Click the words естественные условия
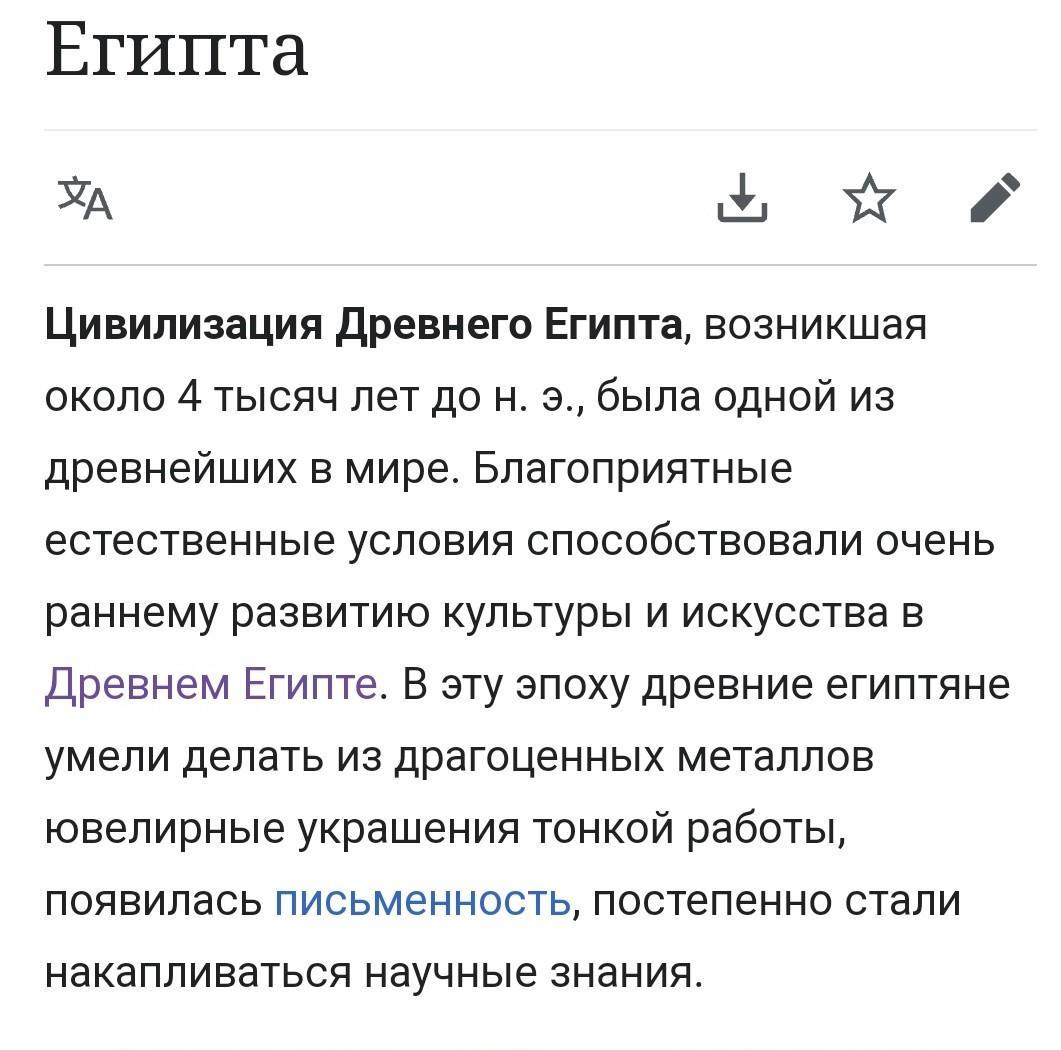Image resolution: width=1061 pixels, height=1050 pixels. 279,541
